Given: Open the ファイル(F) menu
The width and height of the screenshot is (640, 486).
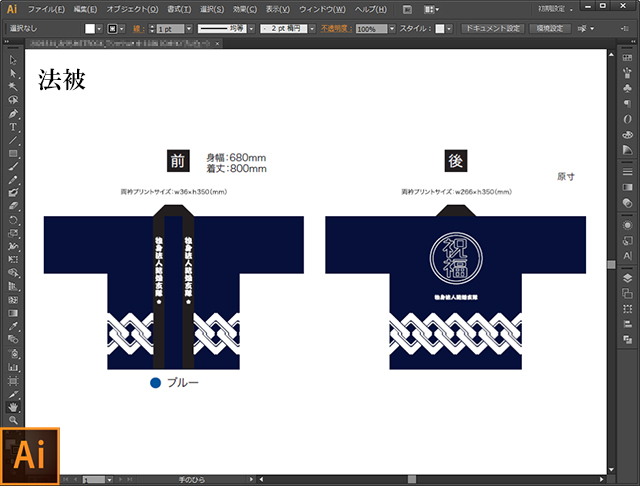Looking at the screenshot, I should [x=47, y=9].
